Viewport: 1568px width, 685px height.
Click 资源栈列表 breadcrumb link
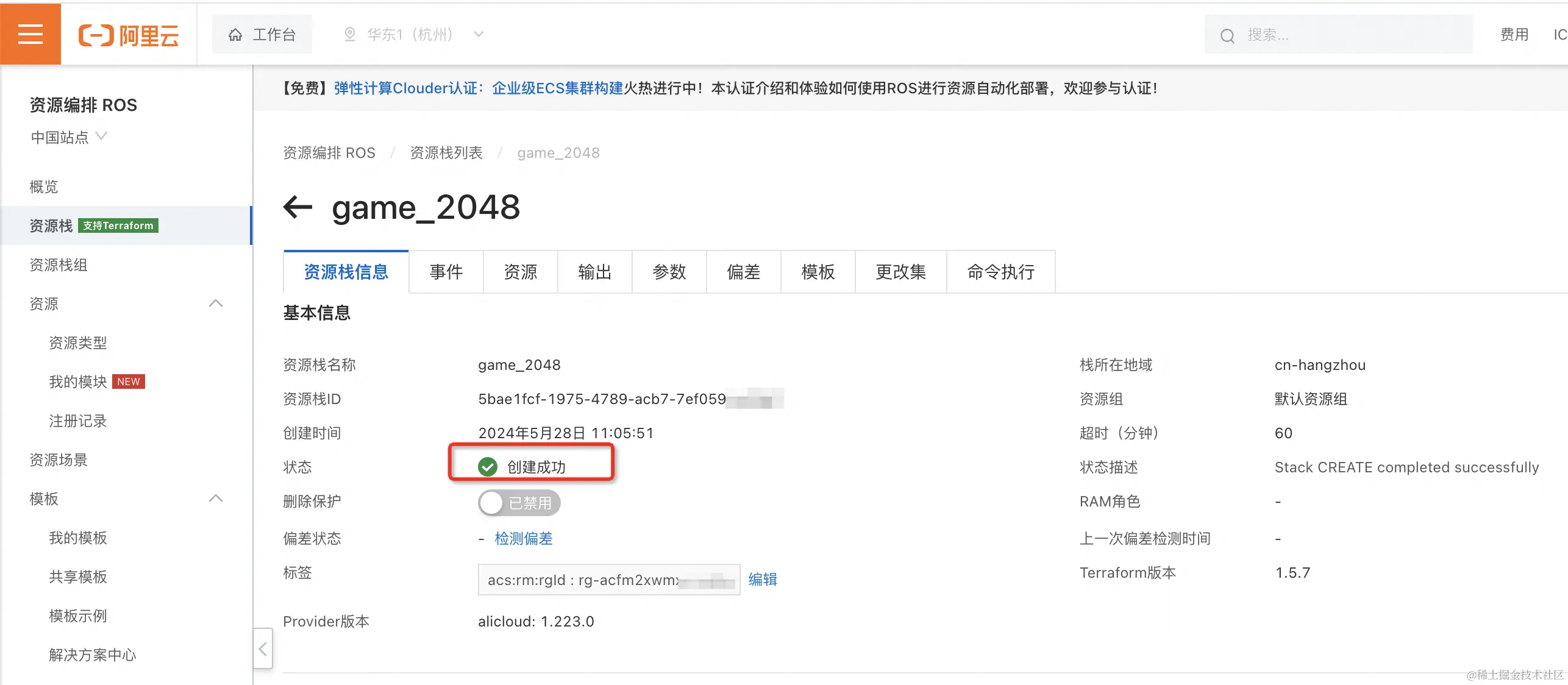coord(446,152)
